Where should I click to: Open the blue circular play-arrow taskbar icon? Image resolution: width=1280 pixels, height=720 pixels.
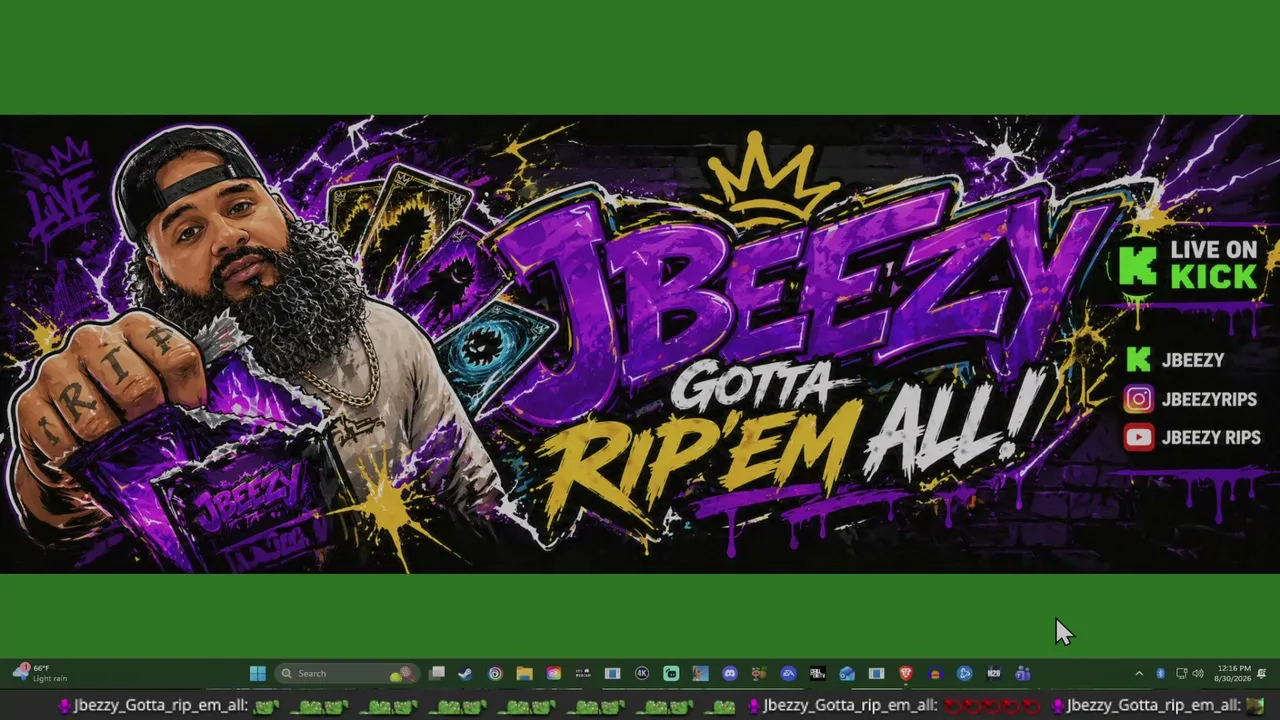pos(965,674)
